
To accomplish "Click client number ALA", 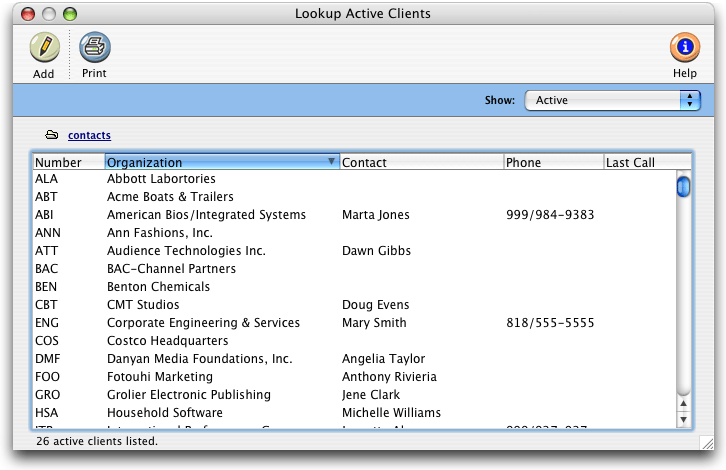I will pos(46,179).
